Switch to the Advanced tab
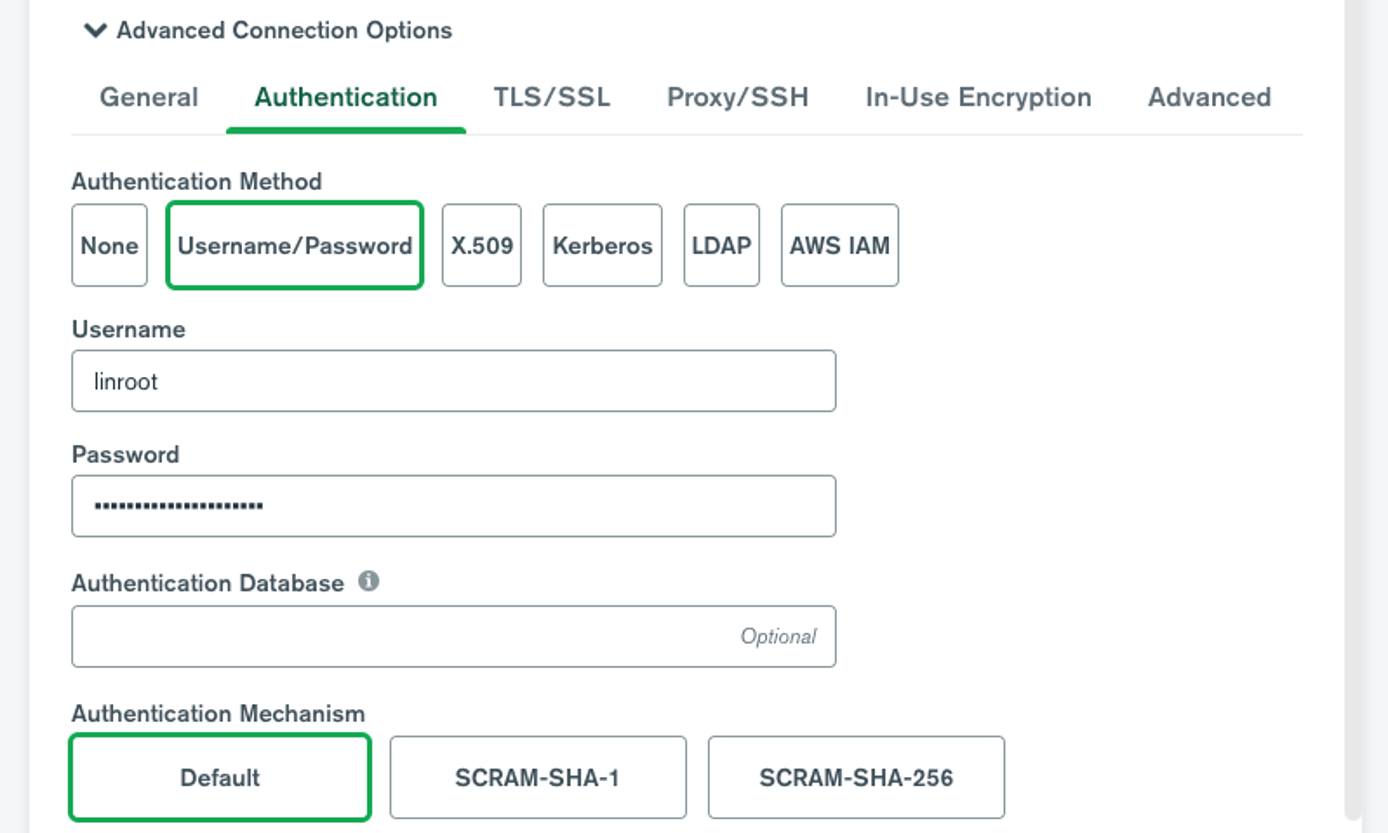Viewport: 1388px width, 833px height. point(1210,97)
